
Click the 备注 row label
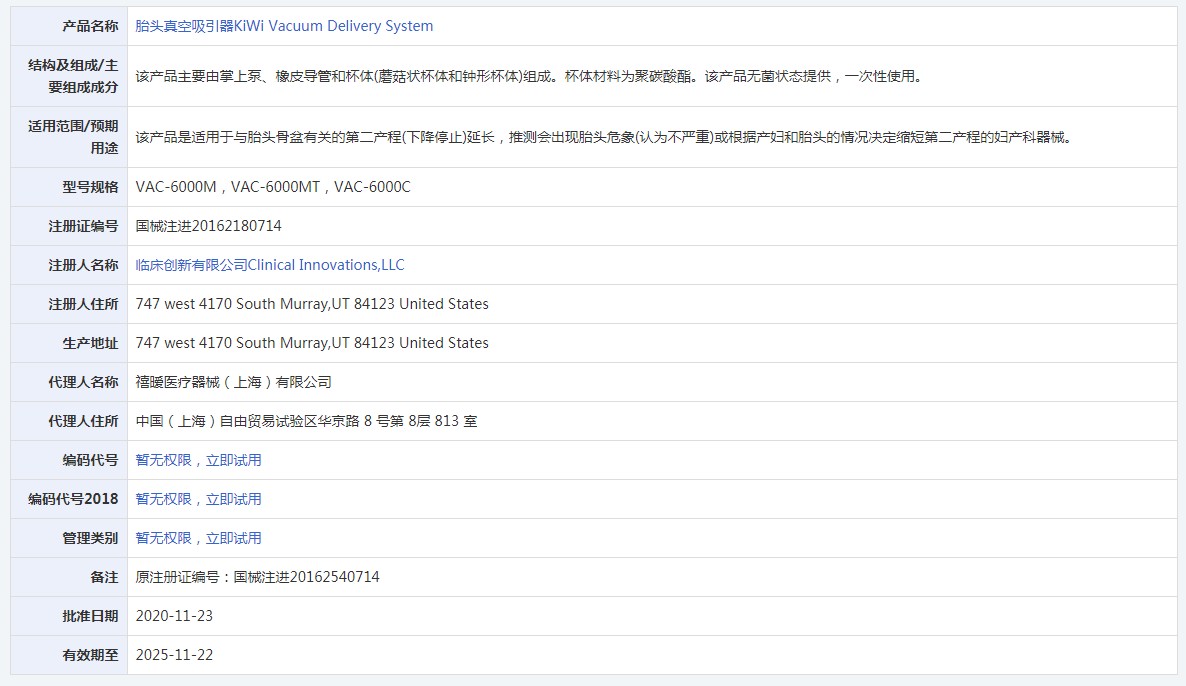point(104,577)
